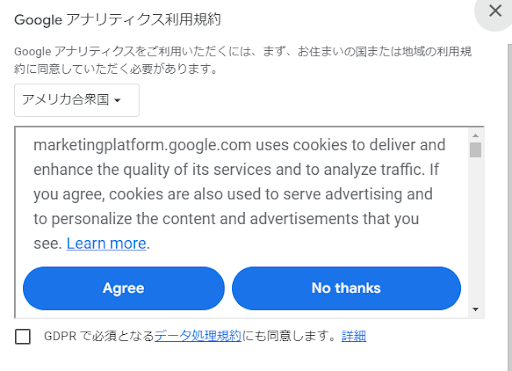The width and height of the screenshot is (512, 371).
Task: Click the GDPR で必須となる label text
Action: [x=99, y=336]
